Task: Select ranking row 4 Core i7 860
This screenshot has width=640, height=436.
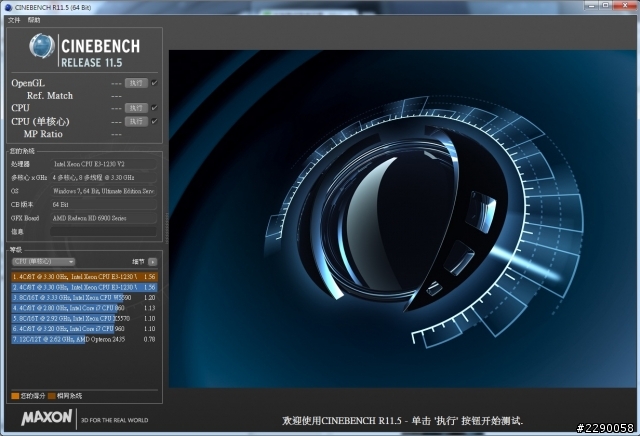Action: coord(84,308)
